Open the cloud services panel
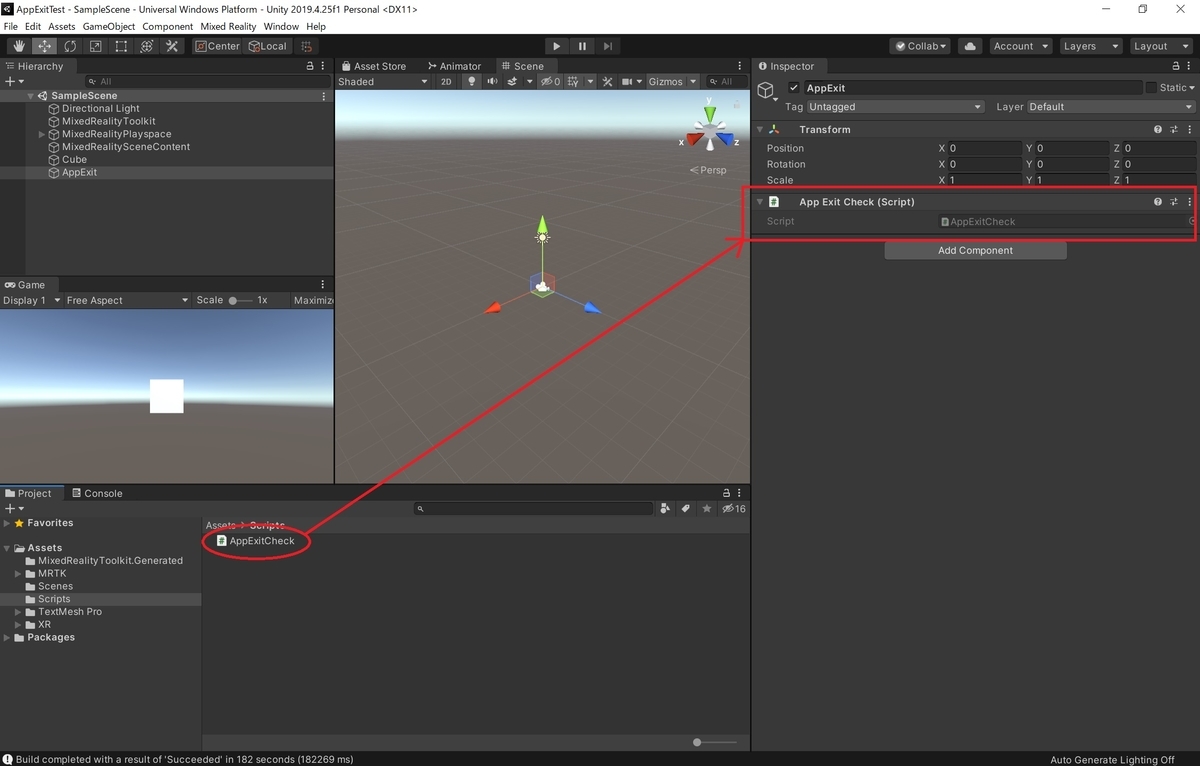 [969, 46]
